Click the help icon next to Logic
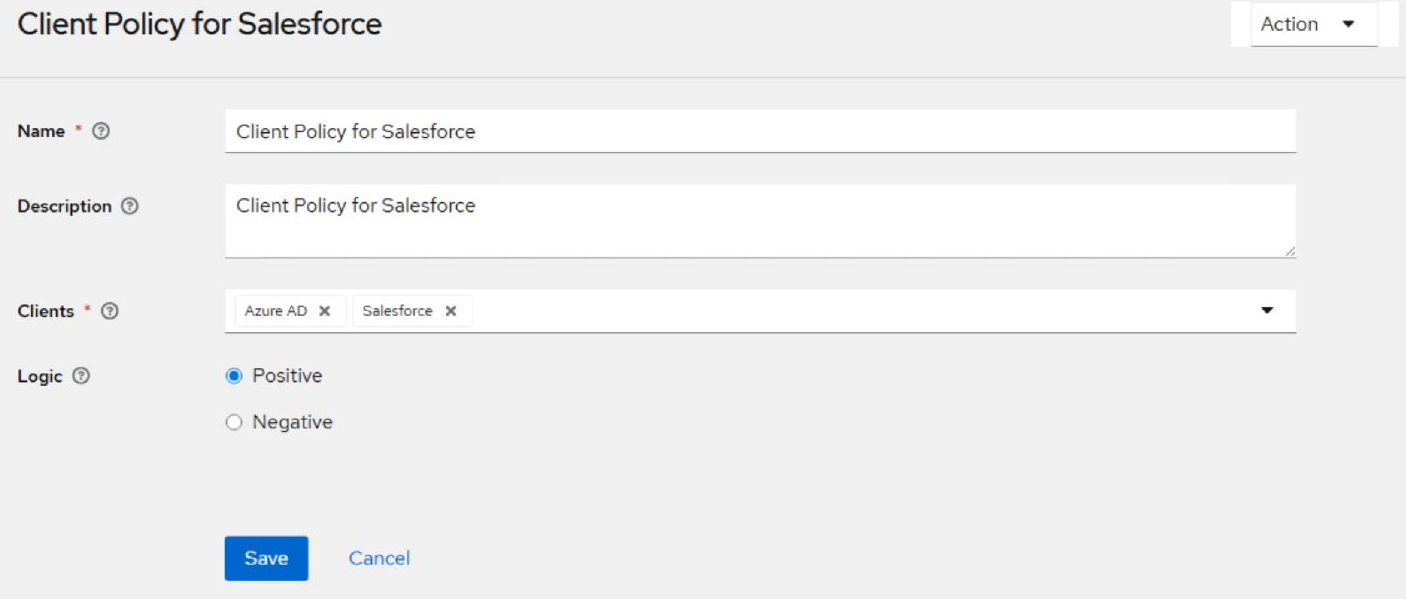The image size is (1406, 599). click(x=82, y=377)
